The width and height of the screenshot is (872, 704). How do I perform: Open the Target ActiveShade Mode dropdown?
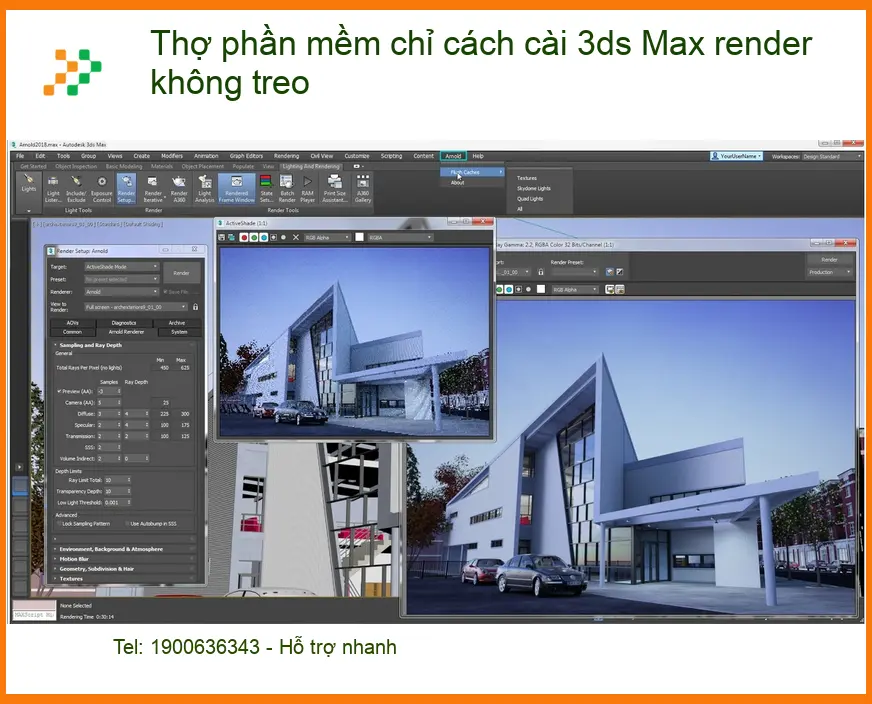(121, 267)
